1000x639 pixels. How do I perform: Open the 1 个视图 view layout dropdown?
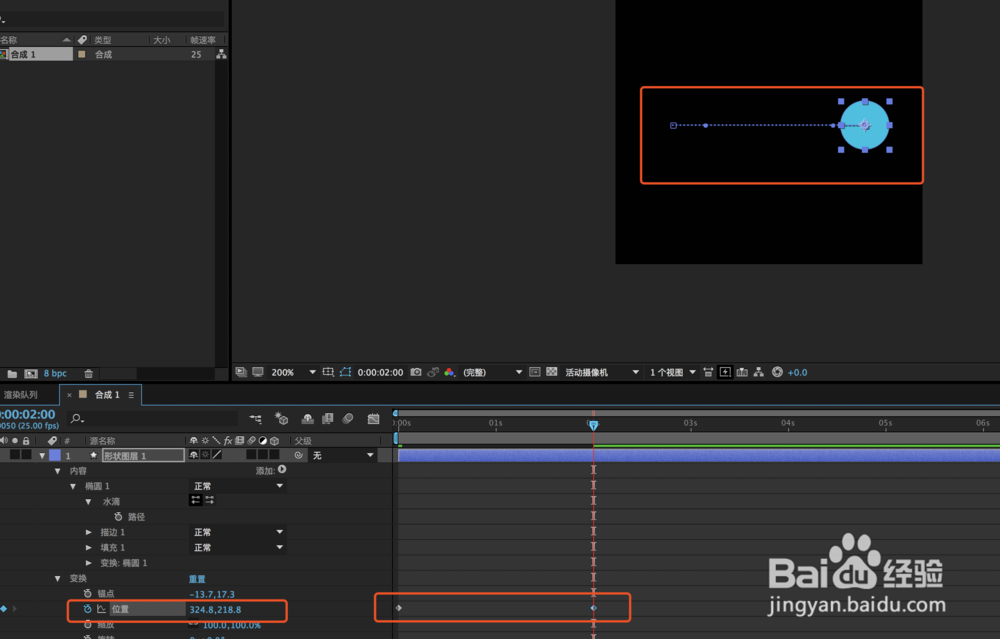672,372
